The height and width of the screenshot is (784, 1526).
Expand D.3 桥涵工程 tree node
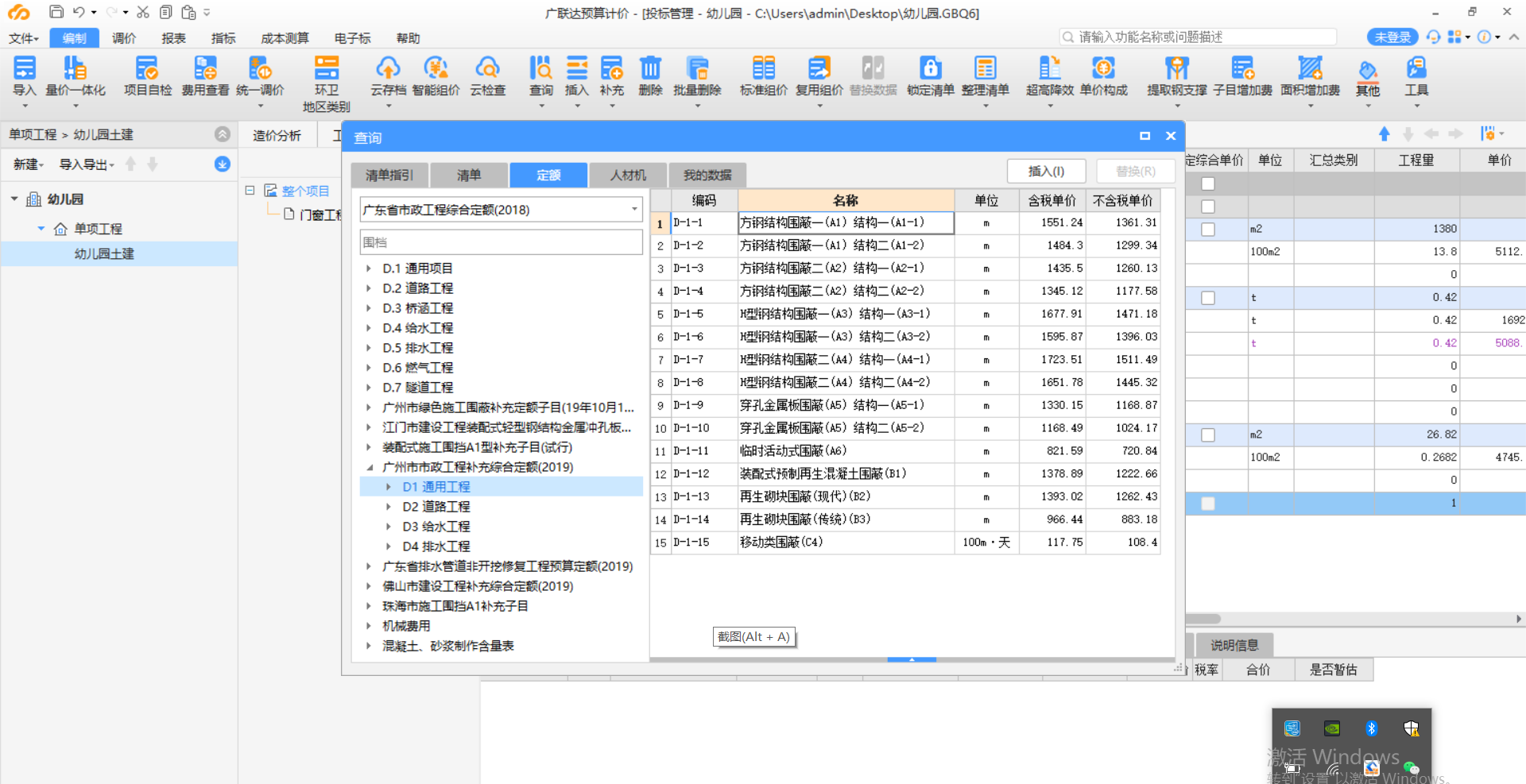click(369, 308)
